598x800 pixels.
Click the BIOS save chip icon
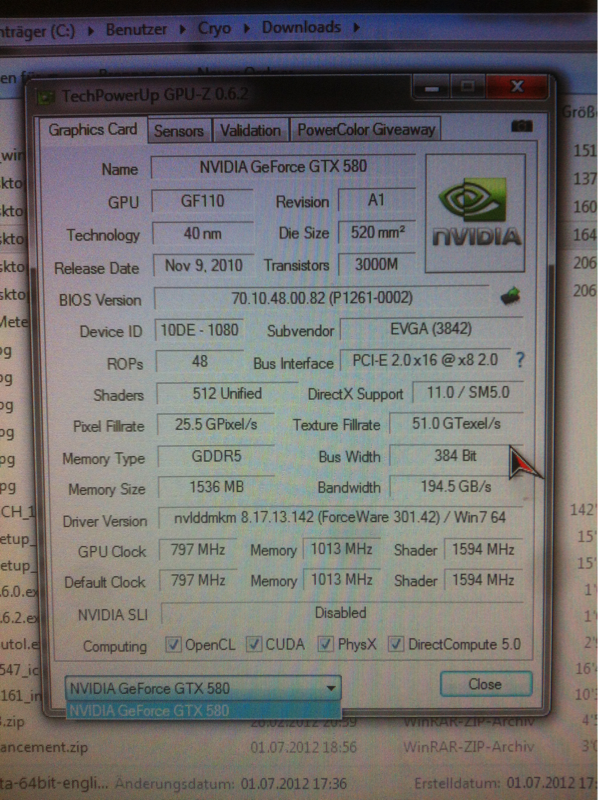coord(510,295)
